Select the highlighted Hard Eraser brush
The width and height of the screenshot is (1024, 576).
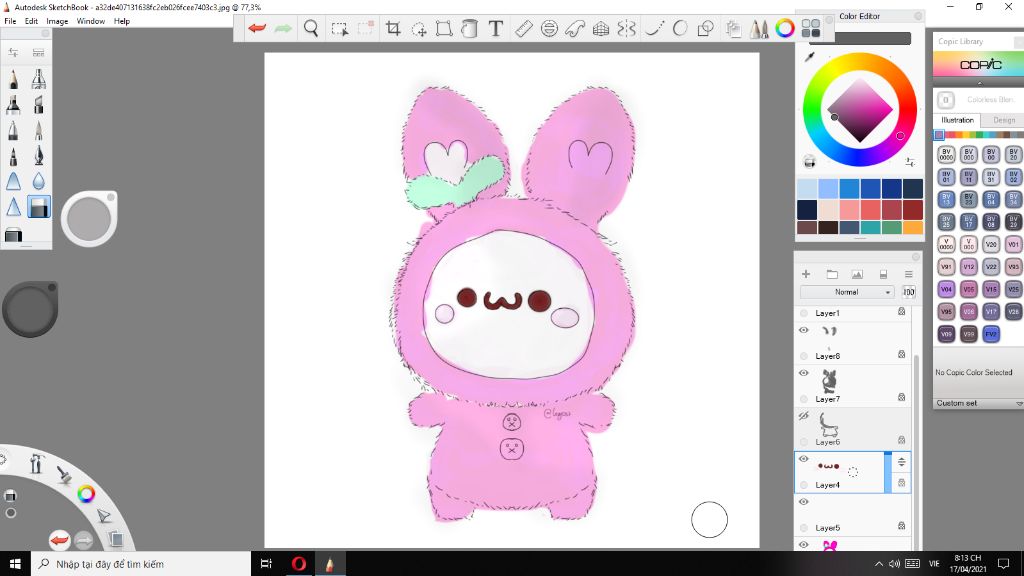point(39,207)
